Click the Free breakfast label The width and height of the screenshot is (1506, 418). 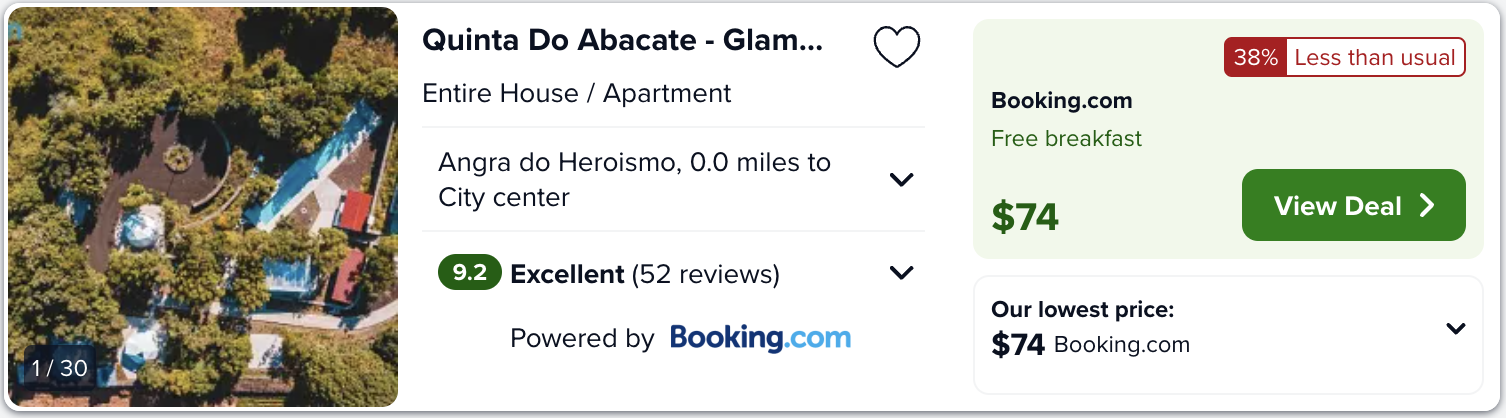tap(1066, 138)
